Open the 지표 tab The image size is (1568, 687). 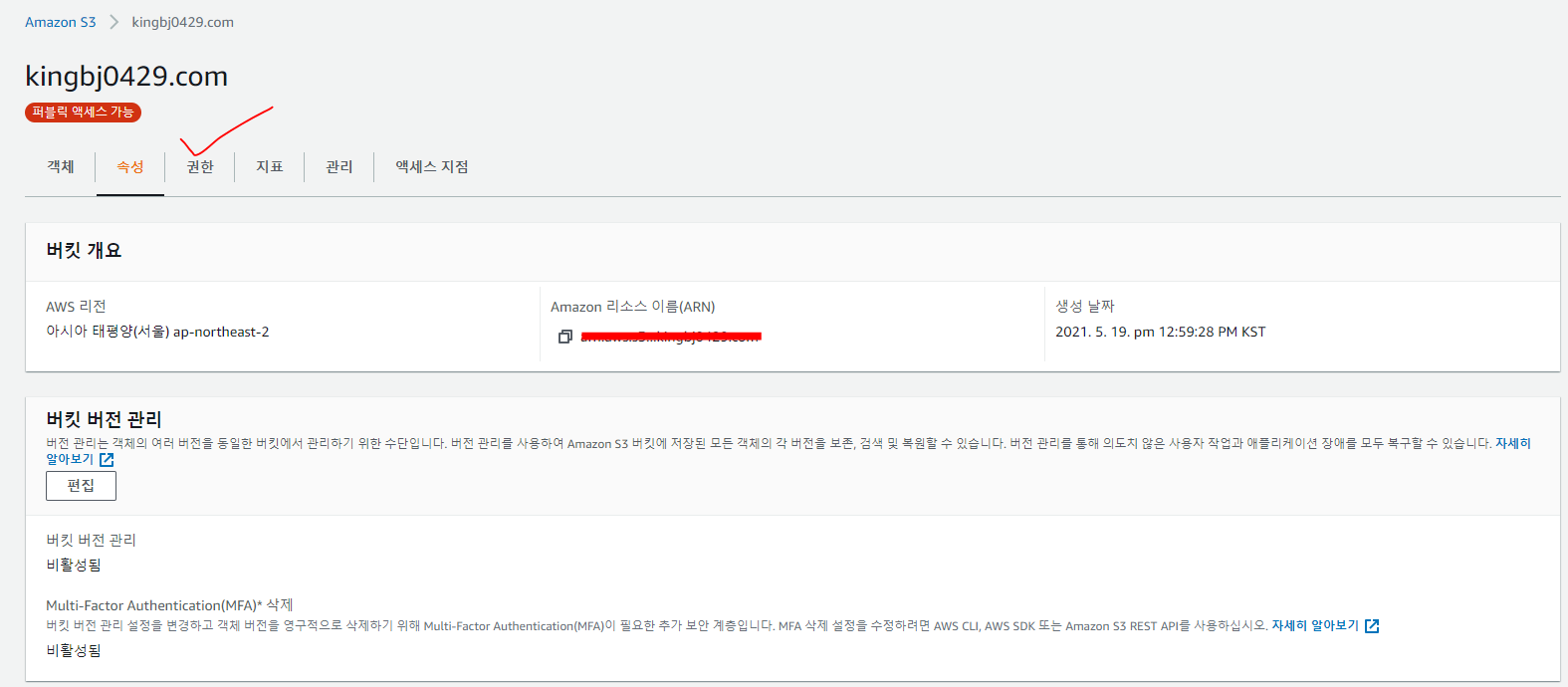coord(270,166)
